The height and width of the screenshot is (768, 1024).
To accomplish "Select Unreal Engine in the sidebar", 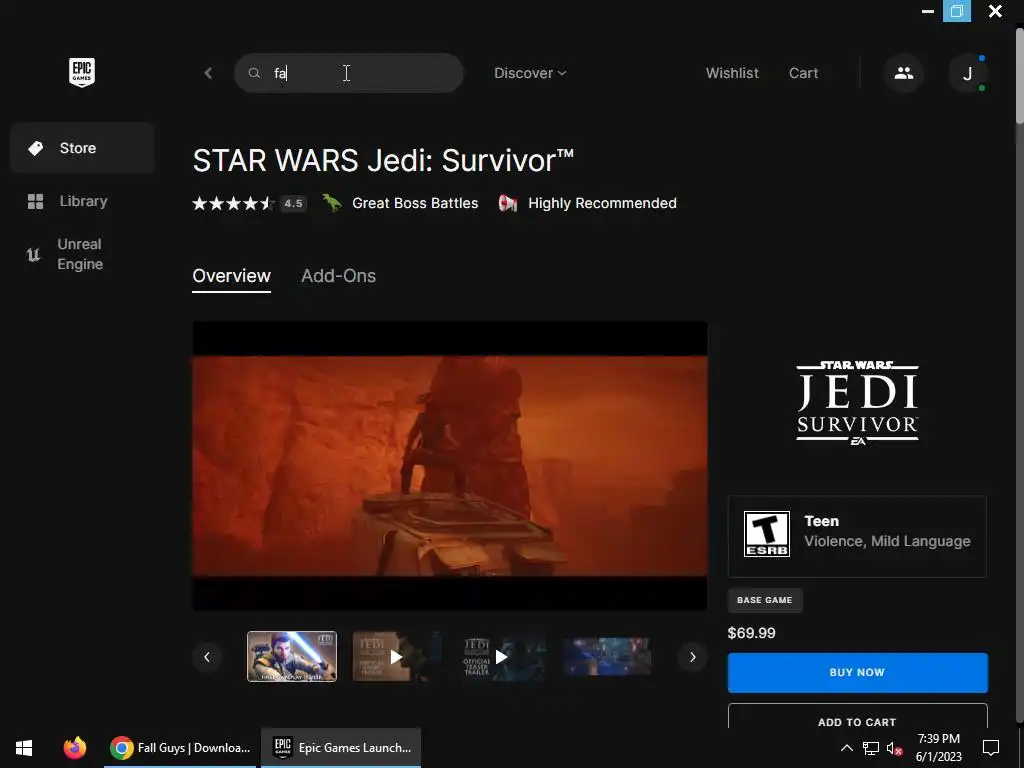I will pyautogui.click(x=82, y=254).
